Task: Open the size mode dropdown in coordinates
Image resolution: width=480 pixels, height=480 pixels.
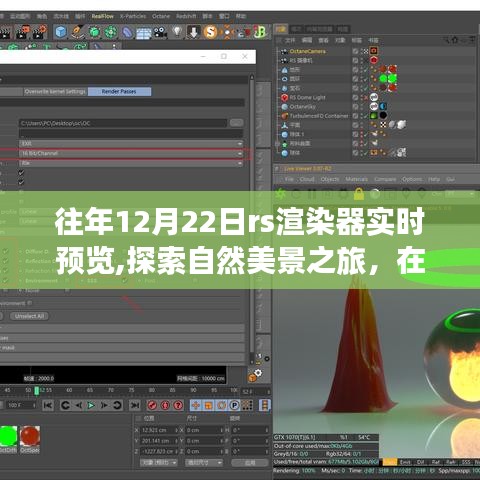Action: pos(204,463)
